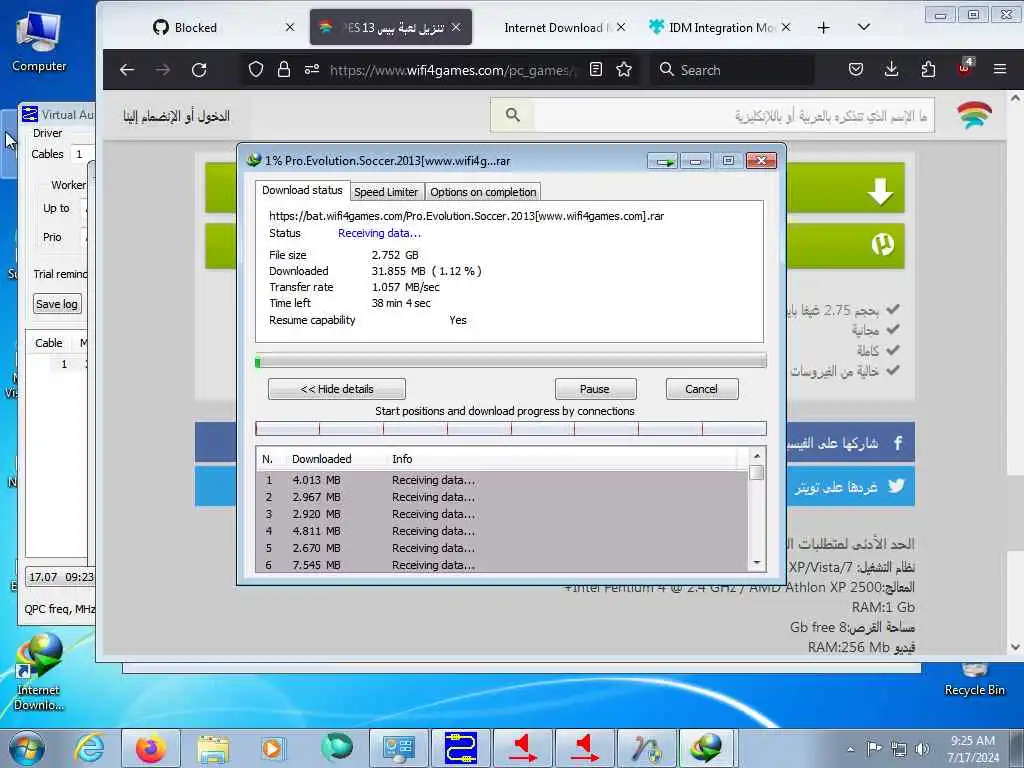This screenshot has height=768, width=1024.
Task: Open Windows Explorer folder in taskbar
Action: pos(213,748)
